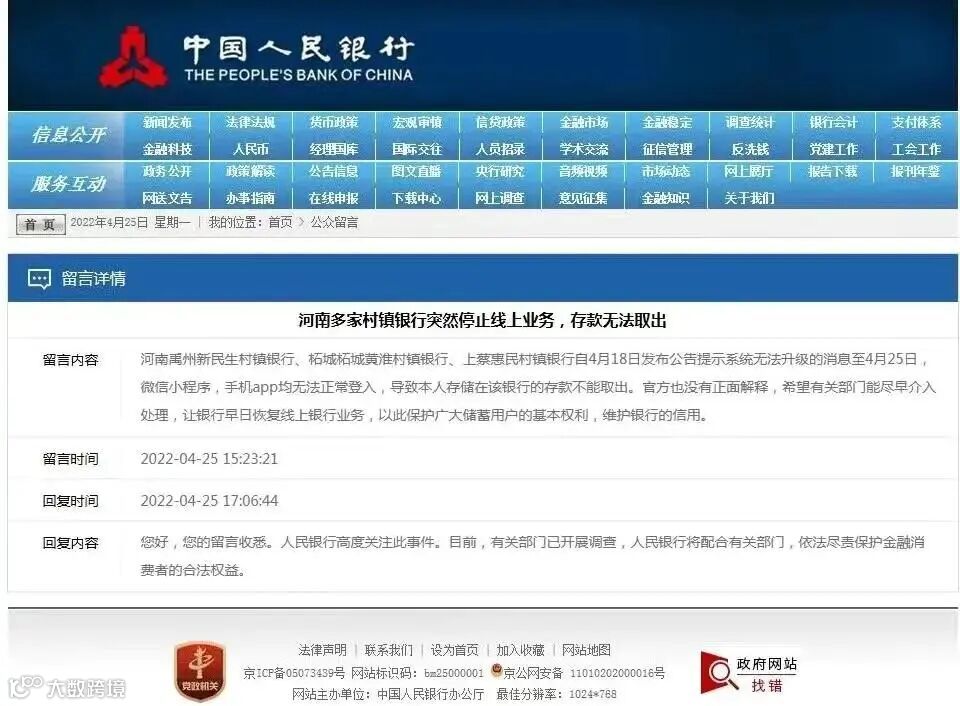The height and width of the screenshot is (706, 960).
Task: Open the 网上展厅 menu item
Action: (x=749, y=171)
